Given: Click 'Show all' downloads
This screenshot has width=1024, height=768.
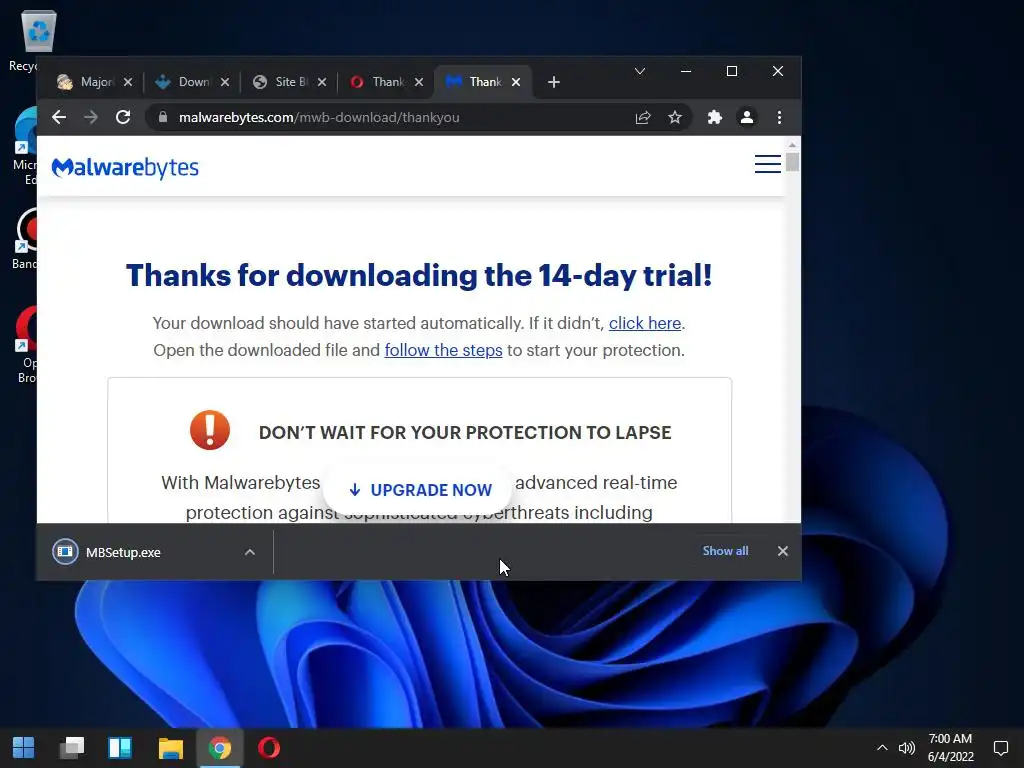Looking at the screenshot, I should pyautogui.click(x=725, y=551).
